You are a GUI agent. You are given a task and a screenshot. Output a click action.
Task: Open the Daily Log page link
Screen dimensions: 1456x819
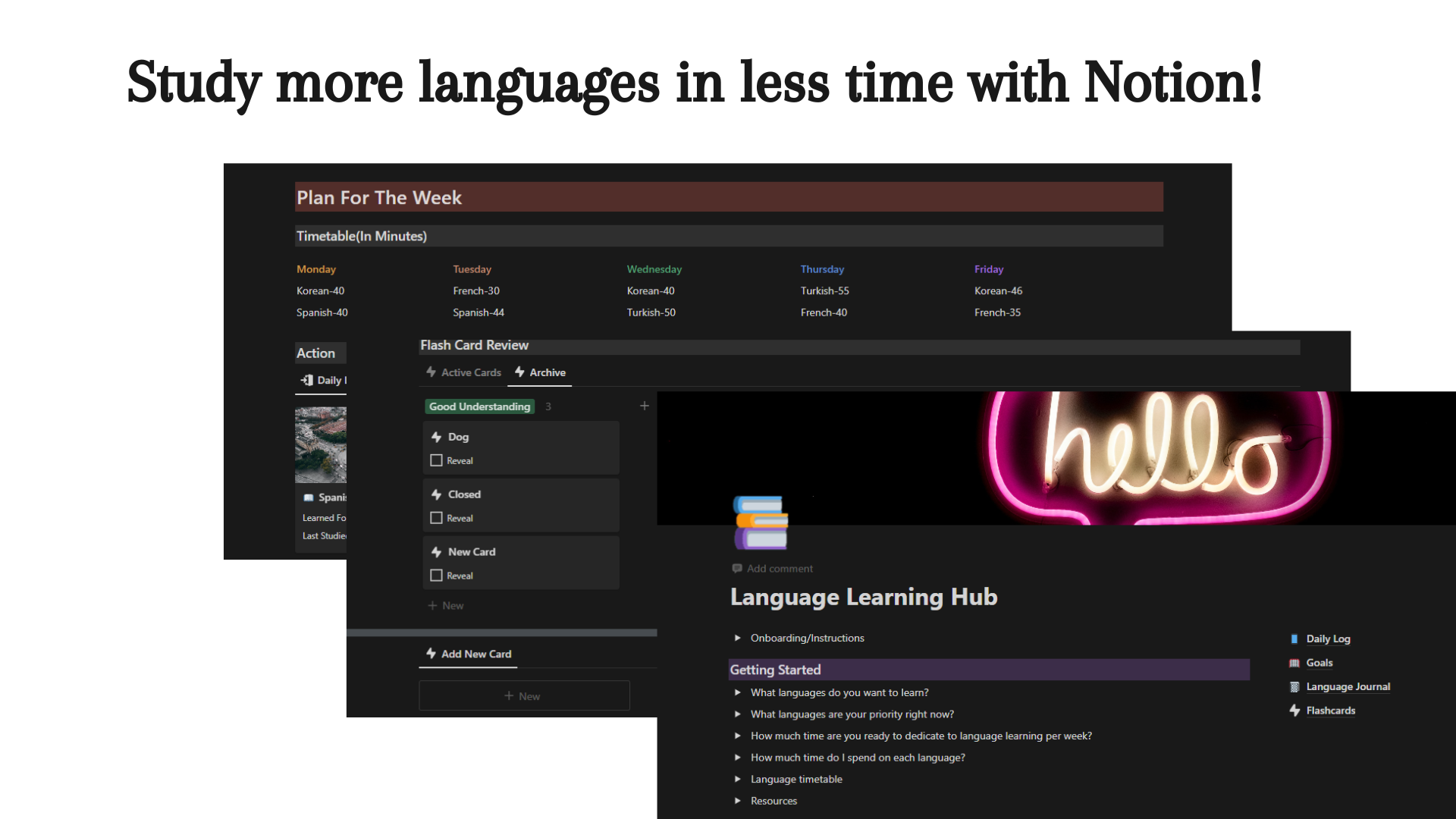[1328, 639]
